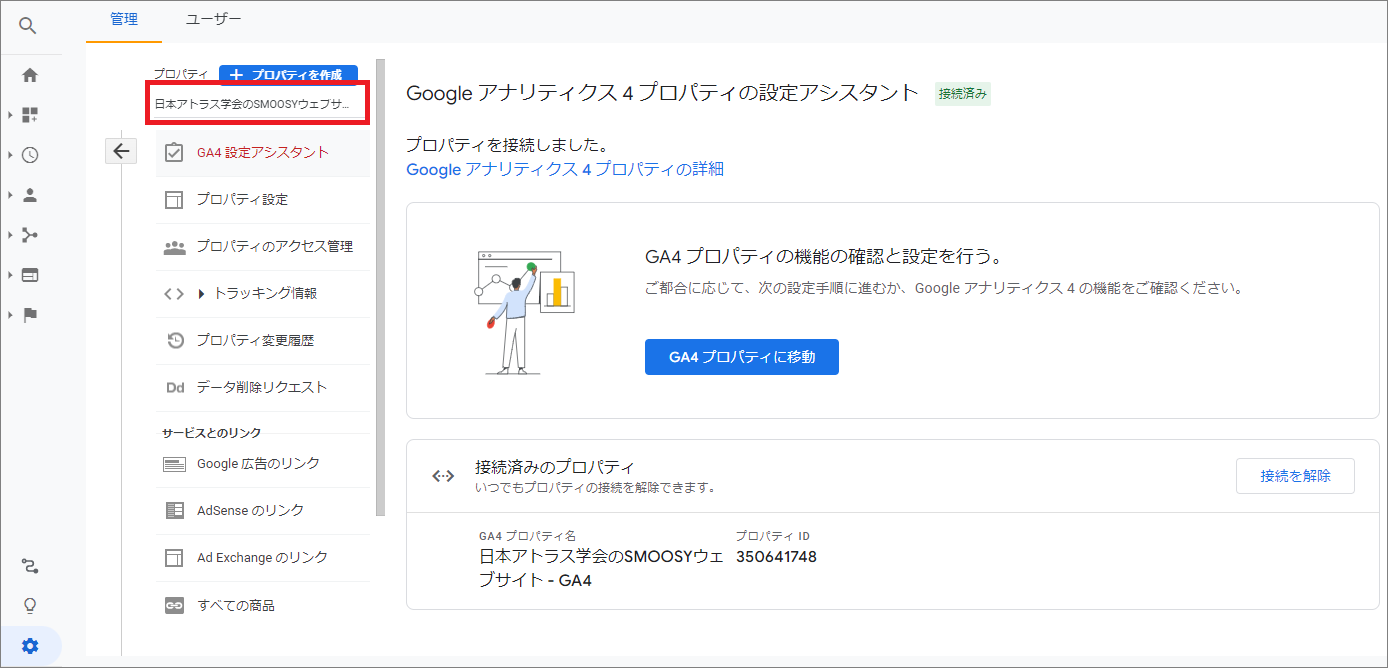
Task: Expand the トラッキング情報 triangle
Action: [201, 294]
